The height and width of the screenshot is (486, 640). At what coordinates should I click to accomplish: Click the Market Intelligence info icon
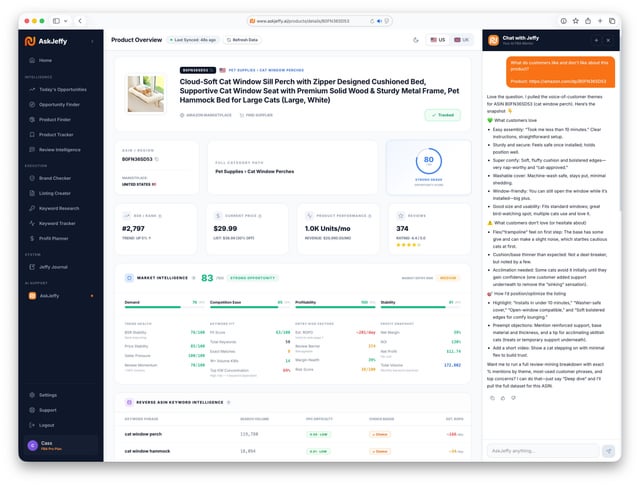pos(193,278)
